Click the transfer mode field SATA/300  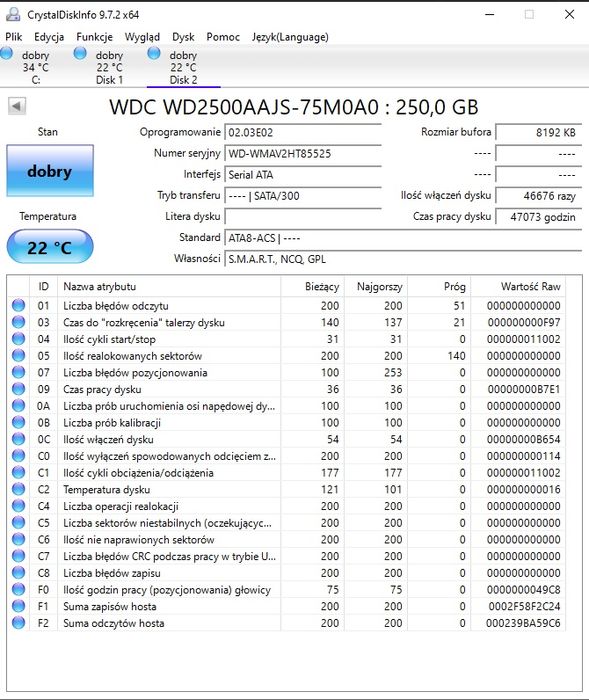303,196
